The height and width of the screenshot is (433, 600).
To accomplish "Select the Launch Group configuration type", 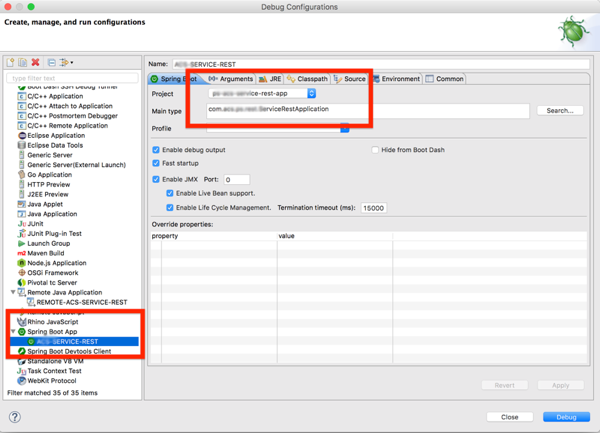I will pyautogui.click(x=49, y=244).
